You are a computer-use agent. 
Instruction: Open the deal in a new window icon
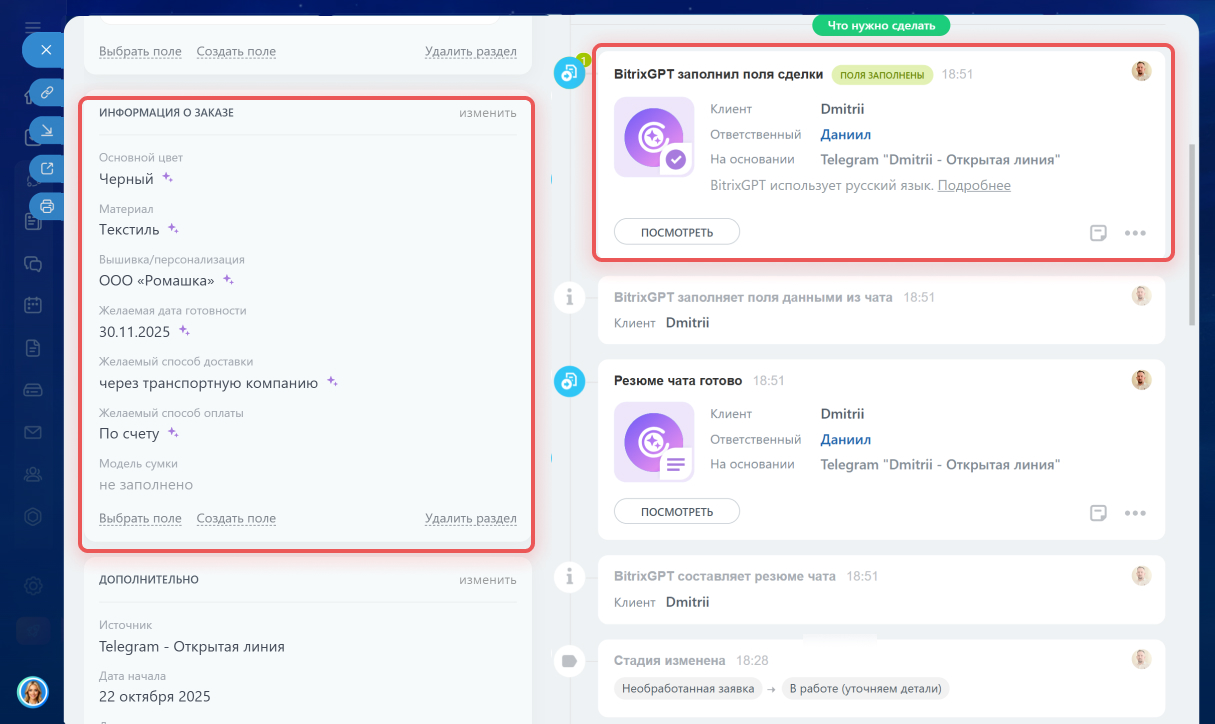pos(46,168)
